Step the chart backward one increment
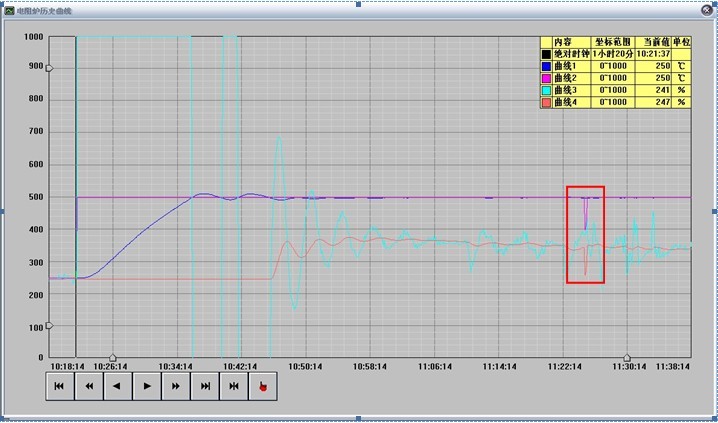This screenshot has width=718, height=423. pyautogui.click(x=118, y=386)
